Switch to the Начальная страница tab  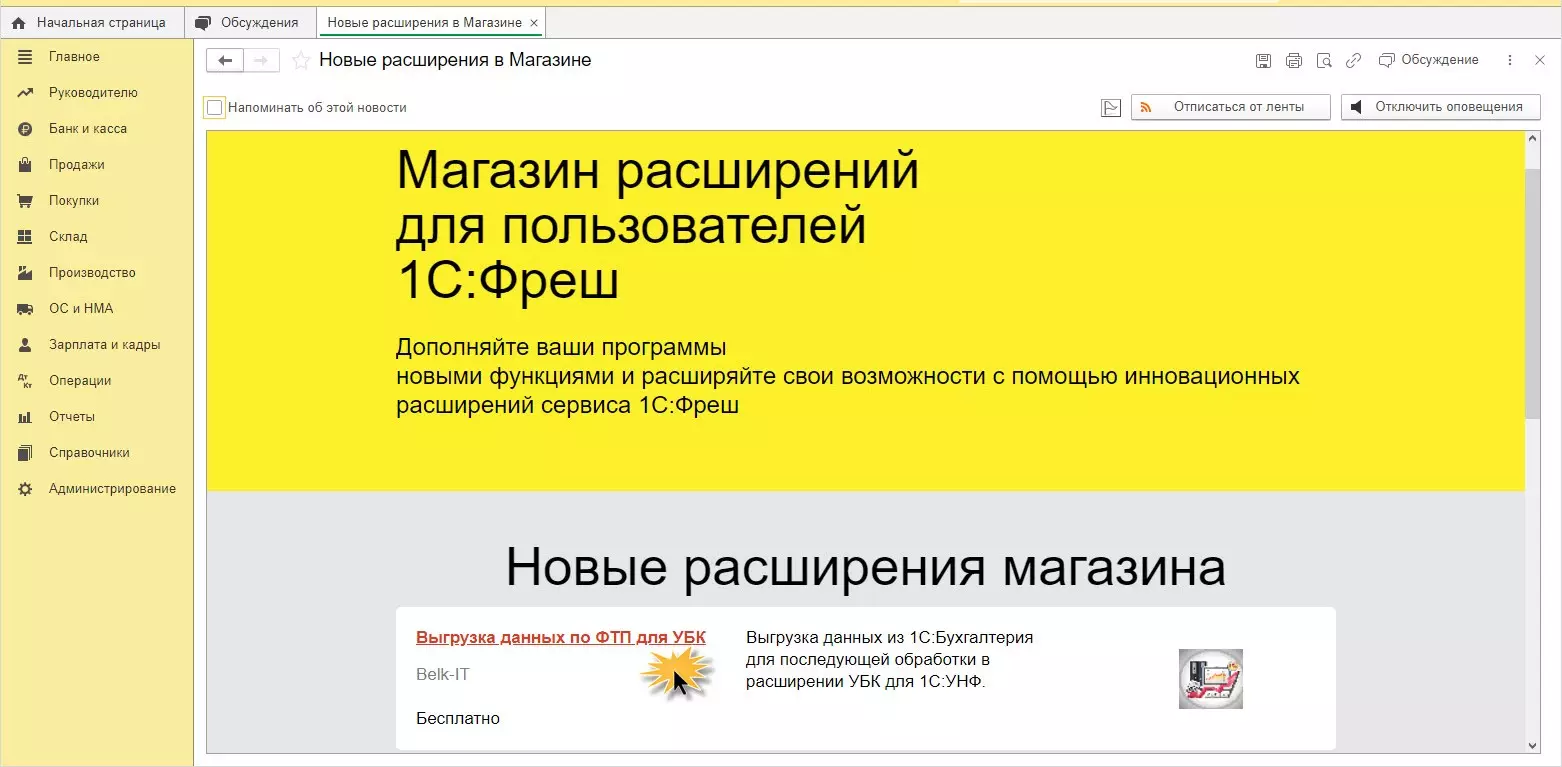90,22
